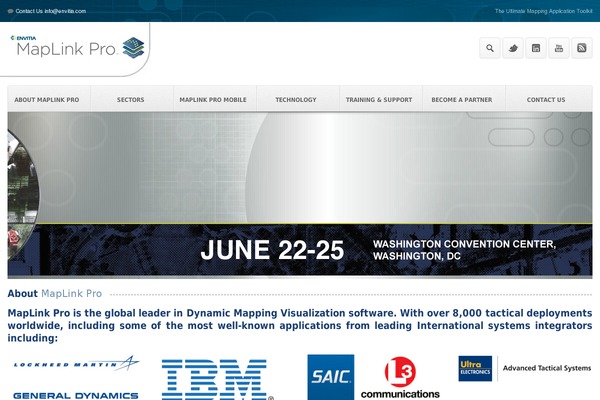Click the circular photo on slider edge
The width and height of the screenshot is (600, 400).
pos(23,195)
